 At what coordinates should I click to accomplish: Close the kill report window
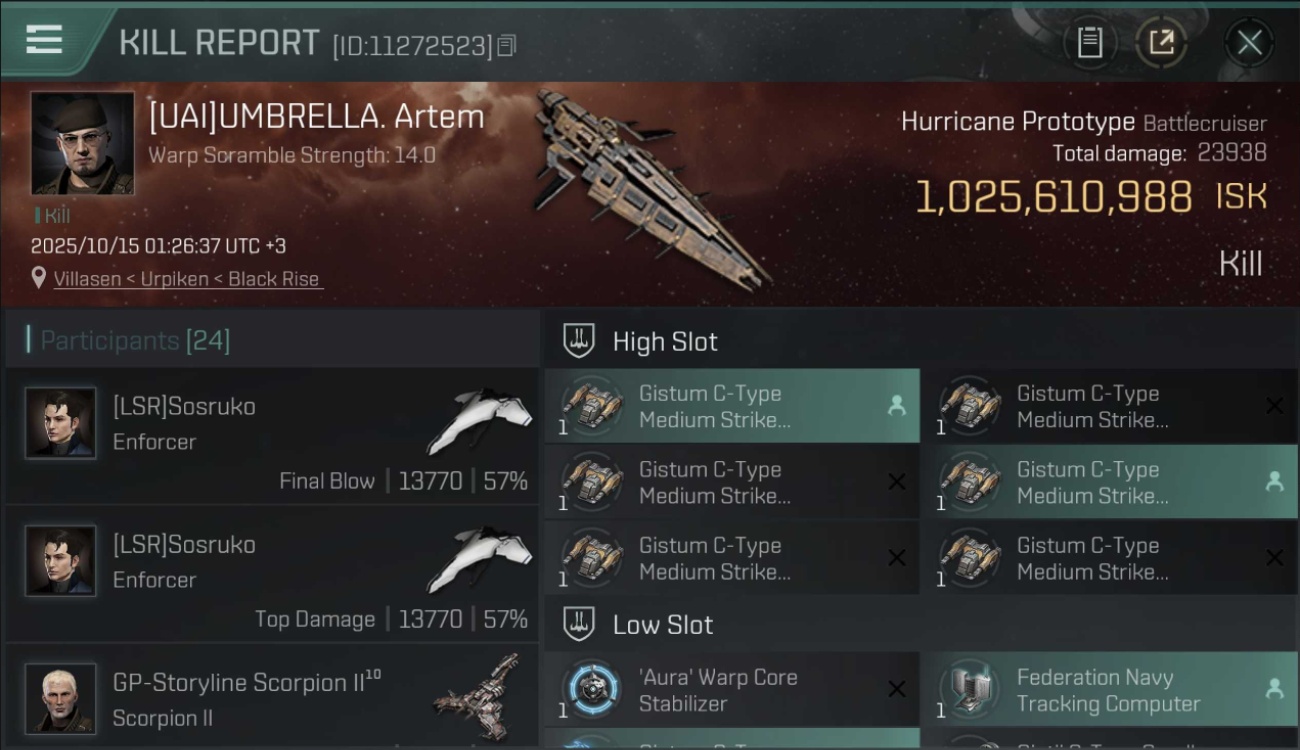[x=1249, y=42]
